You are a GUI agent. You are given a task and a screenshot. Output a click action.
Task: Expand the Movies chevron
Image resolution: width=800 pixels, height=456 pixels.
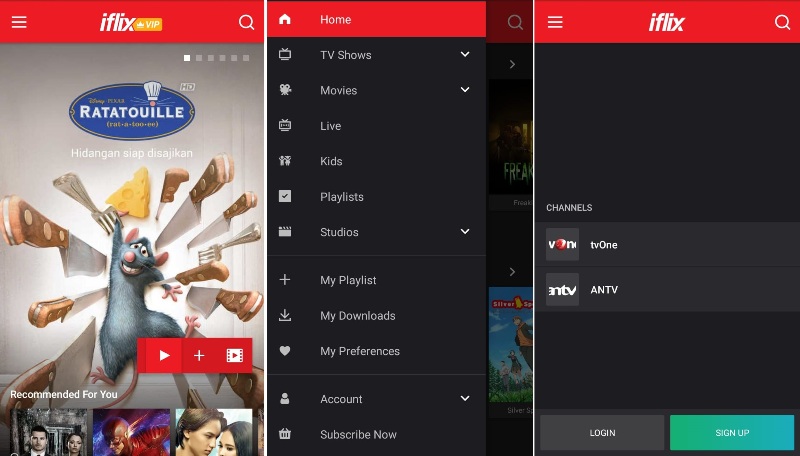coord(465,90)
